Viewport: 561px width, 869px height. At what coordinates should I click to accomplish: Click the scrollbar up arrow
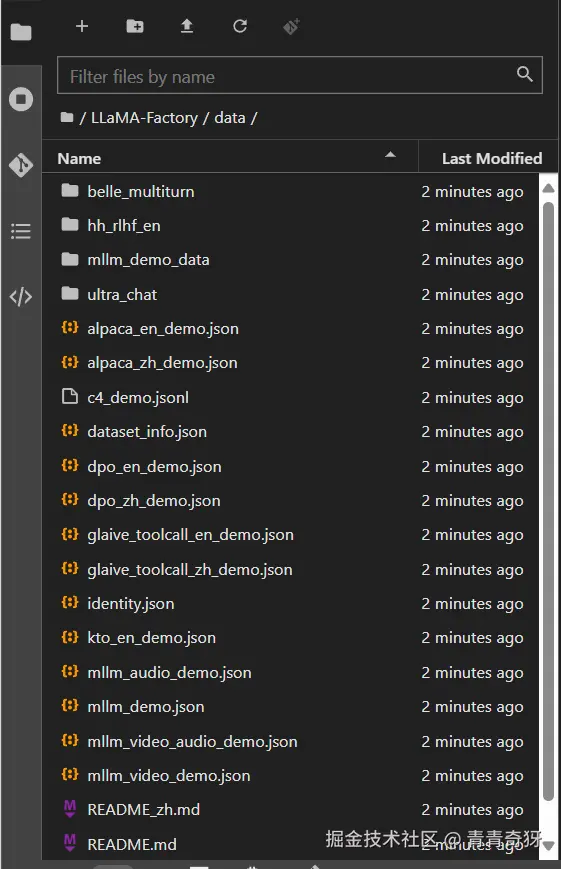(x=548, y=188)
